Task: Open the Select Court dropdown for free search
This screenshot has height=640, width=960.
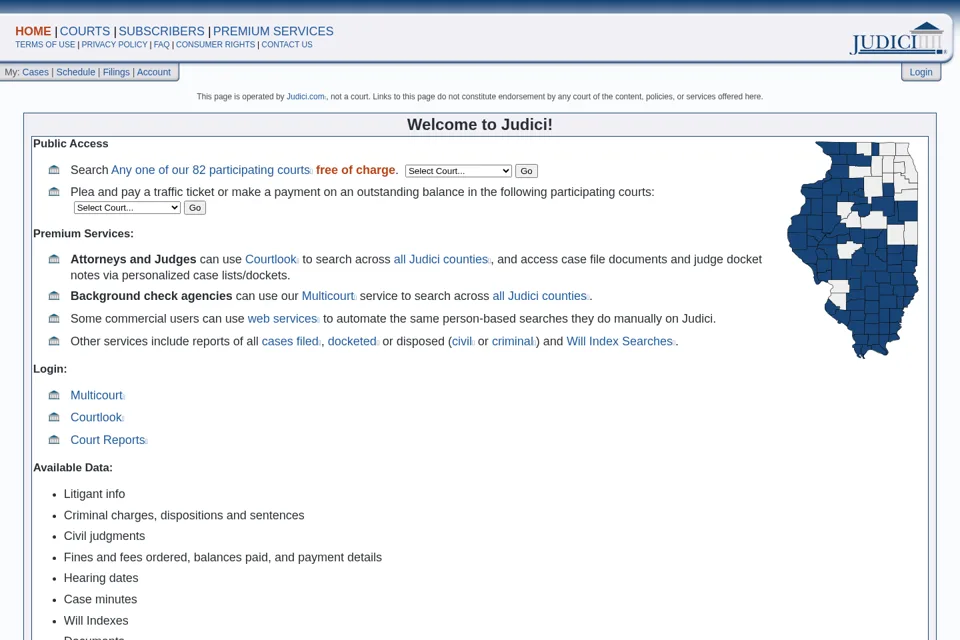Action: click(x=458, y=171)
